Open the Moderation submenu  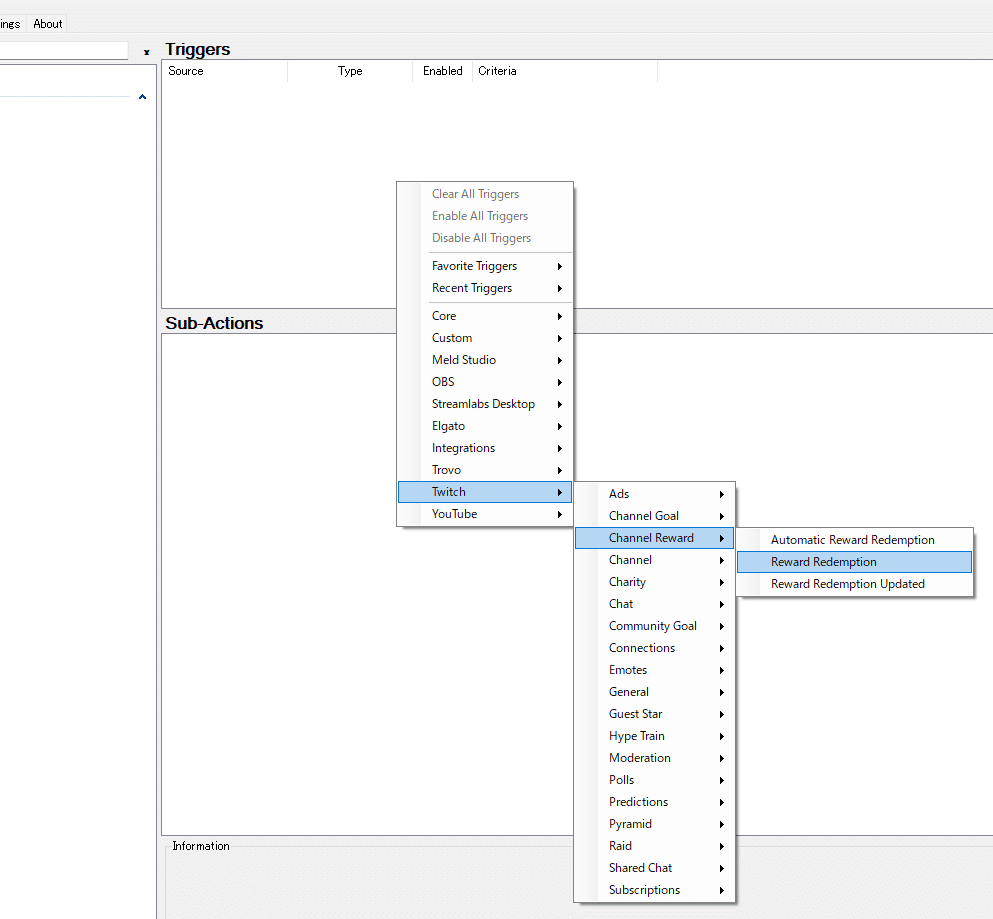click(654, 758)
